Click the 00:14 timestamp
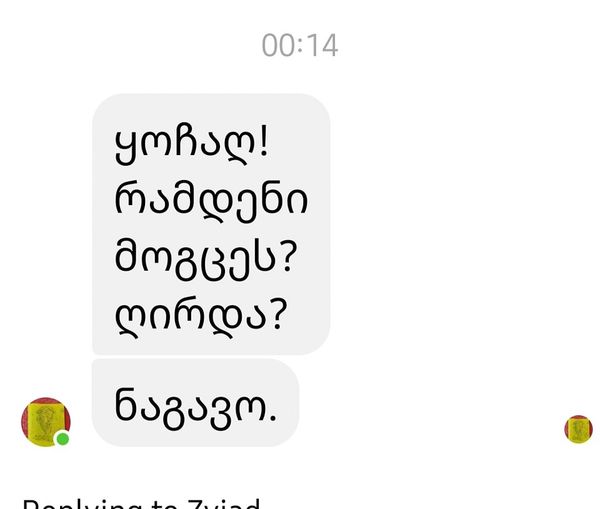 point(300,46)
